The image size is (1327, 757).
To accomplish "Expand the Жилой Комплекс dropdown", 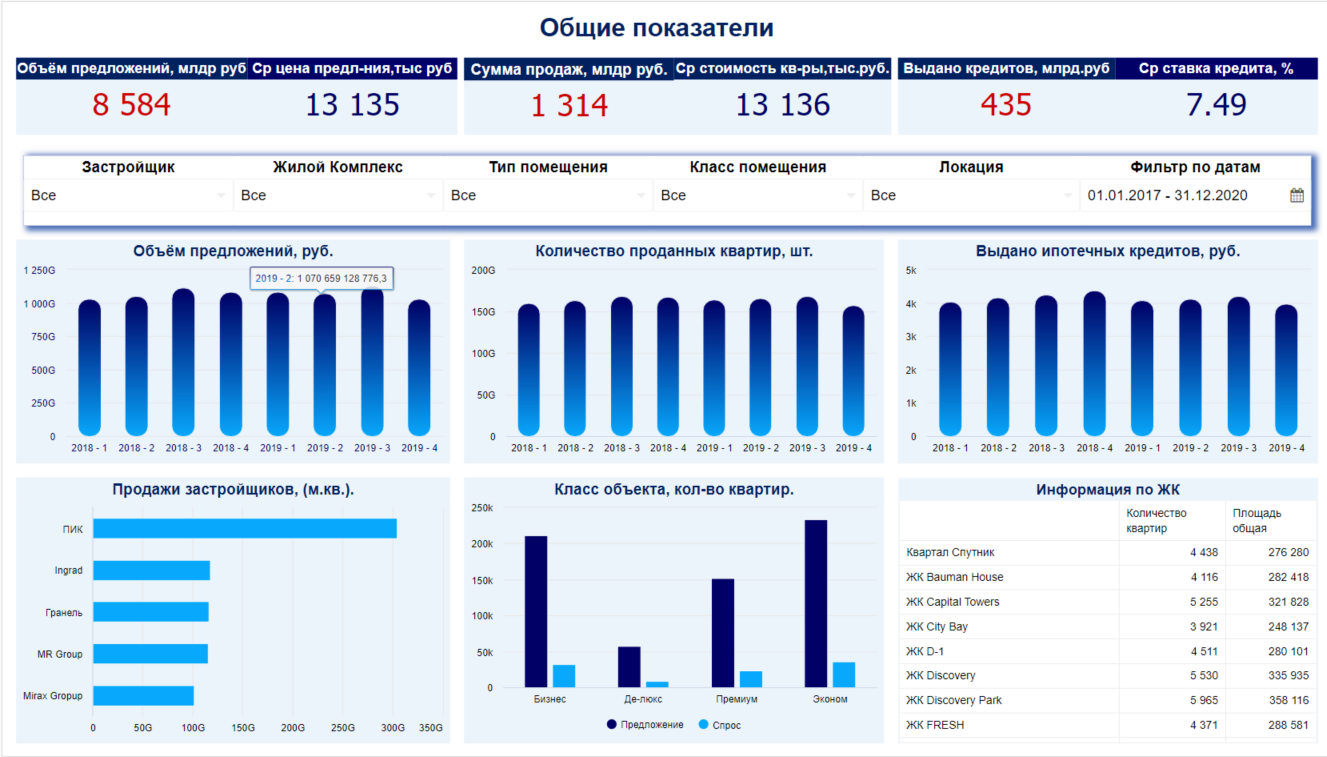I will 338,196.
